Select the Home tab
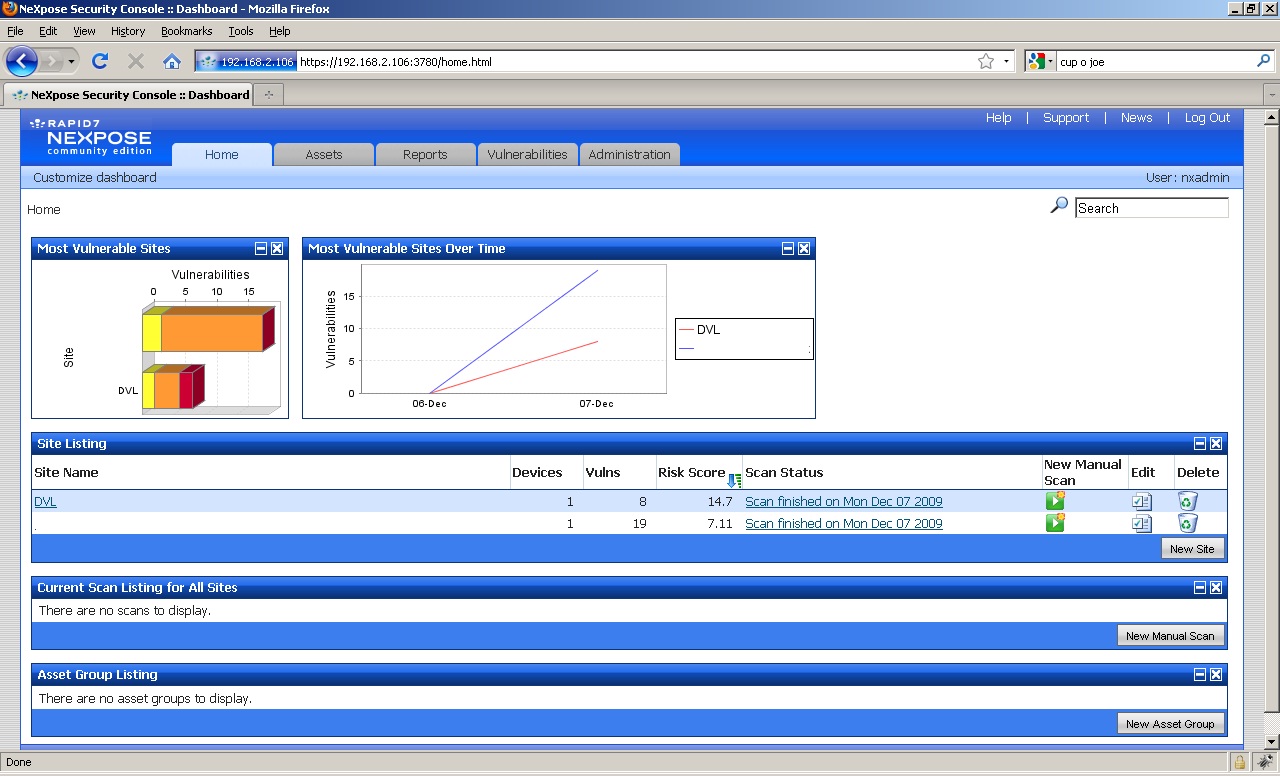 coord(222,154)
